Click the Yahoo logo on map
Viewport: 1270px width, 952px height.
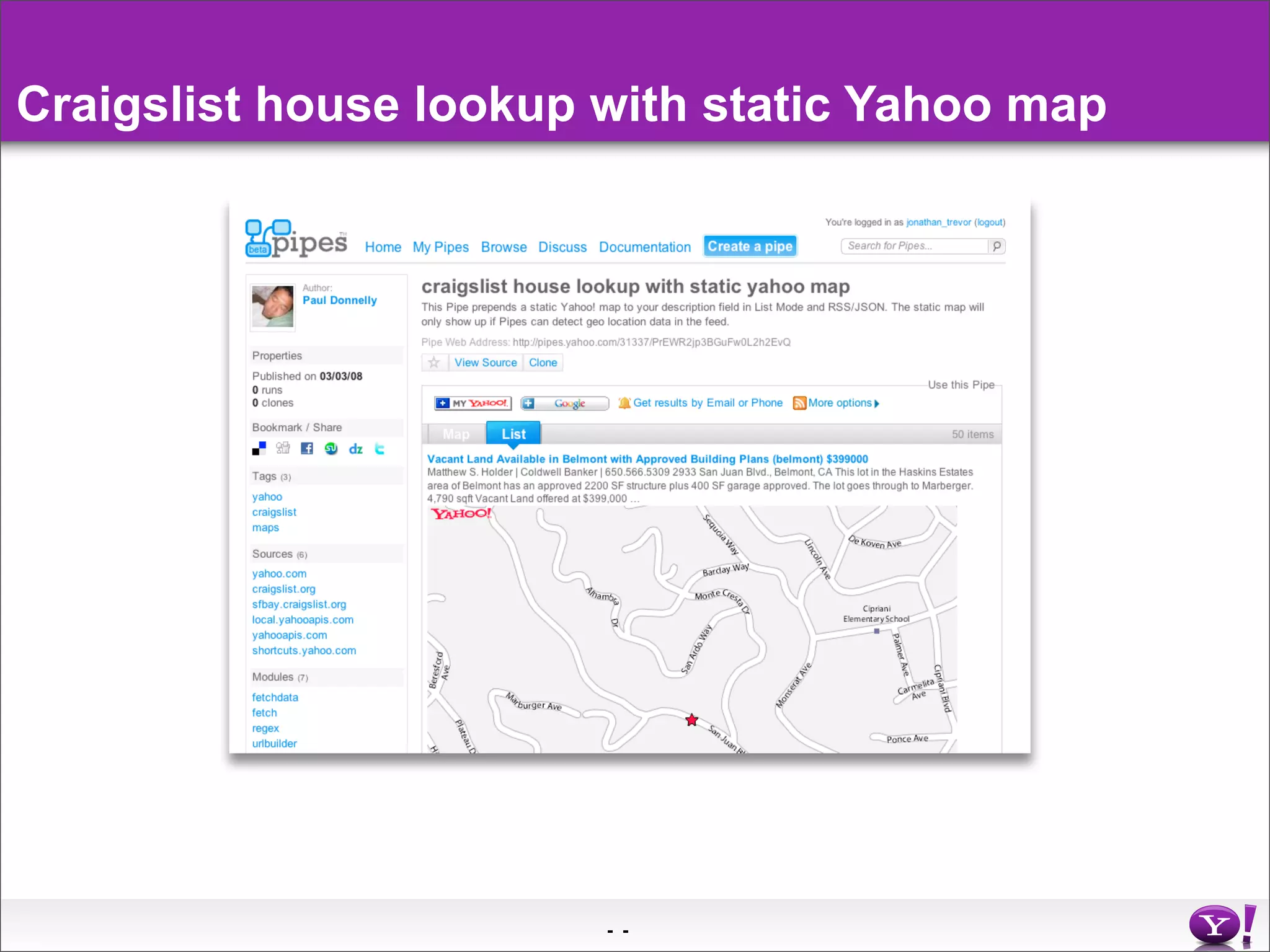point(461,514)
